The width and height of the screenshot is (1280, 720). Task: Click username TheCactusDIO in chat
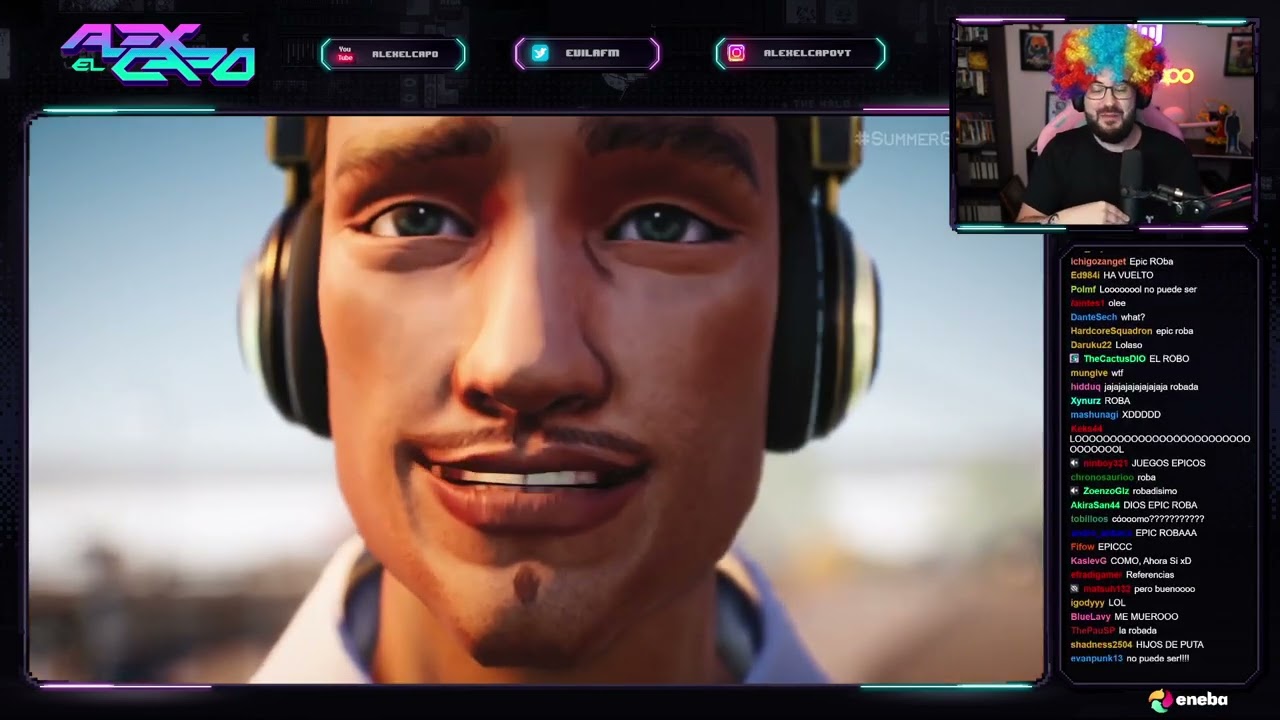pyautogui.click(x=1114, y=358)
